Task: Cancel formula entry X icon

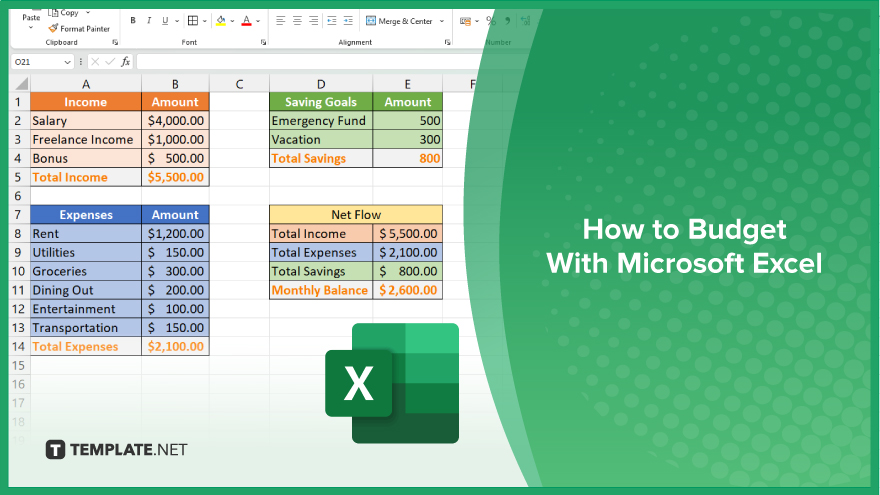Action: [95, 62]
